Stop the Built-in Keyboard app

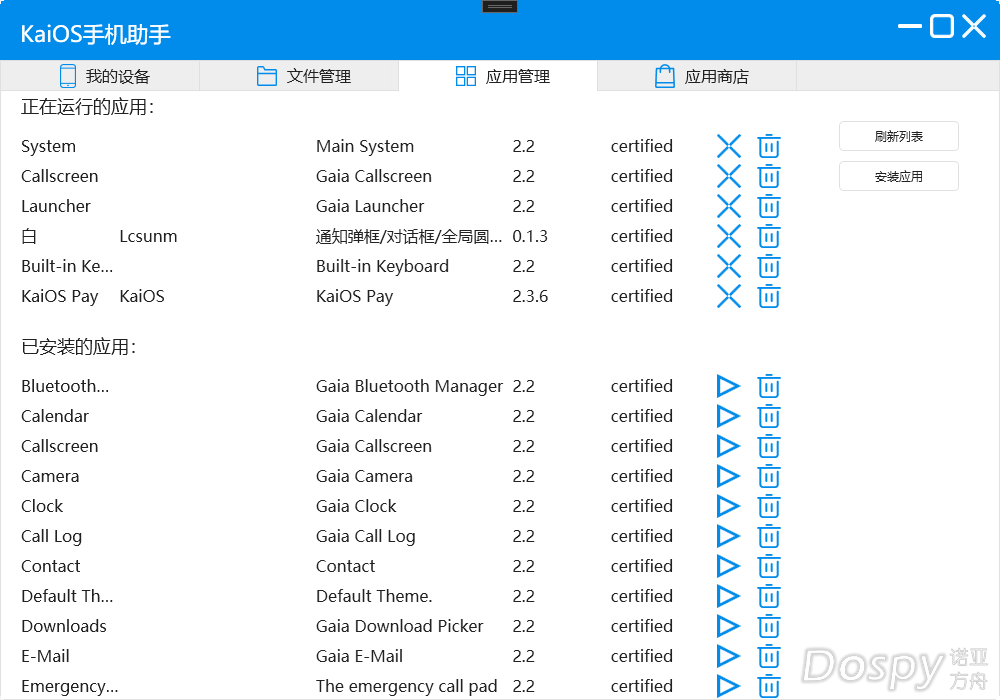coord(729,266)
